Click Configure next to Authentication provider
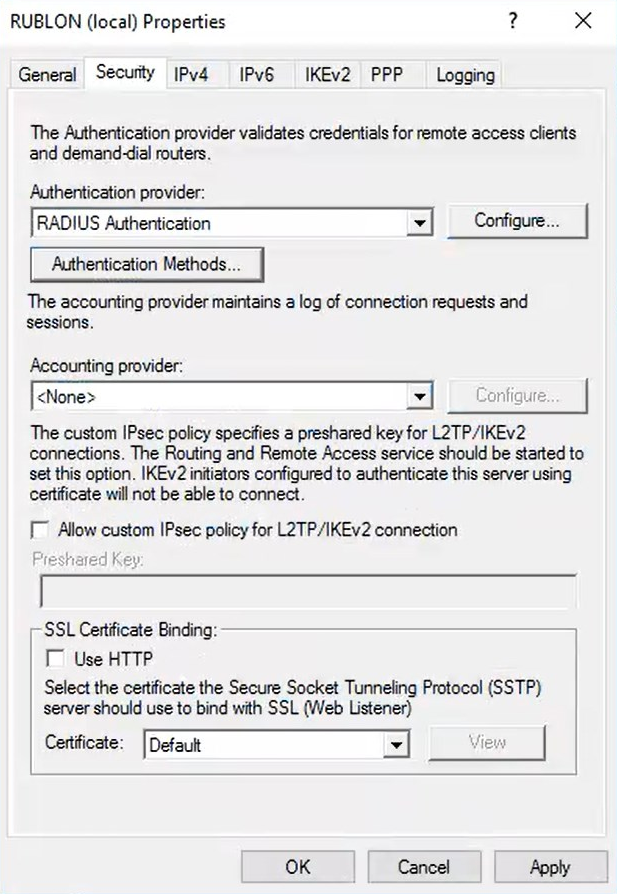 tap(516, 220)
